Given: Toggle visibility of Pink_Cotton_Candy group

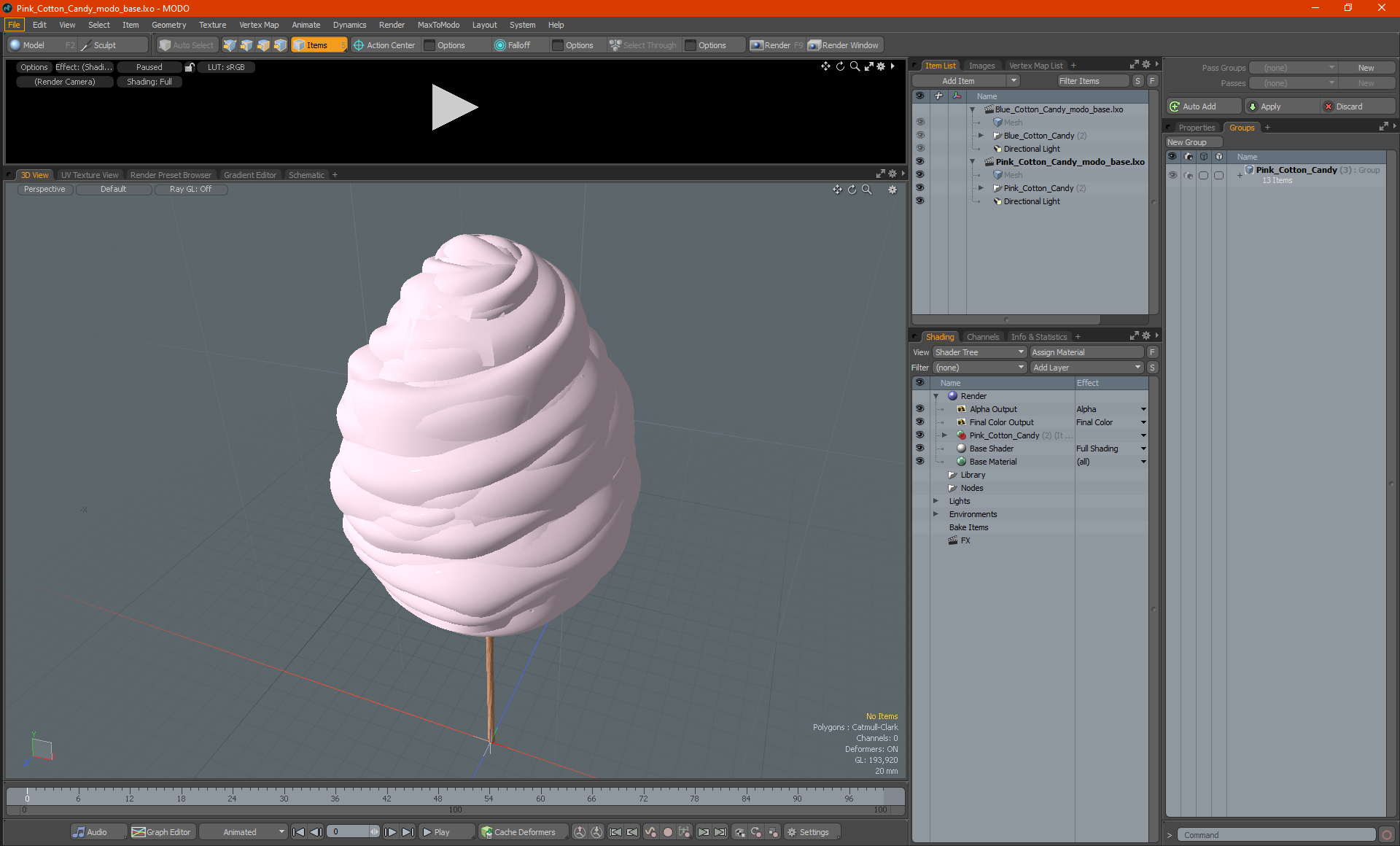Looking at the screenshot, I should 1172,175.
